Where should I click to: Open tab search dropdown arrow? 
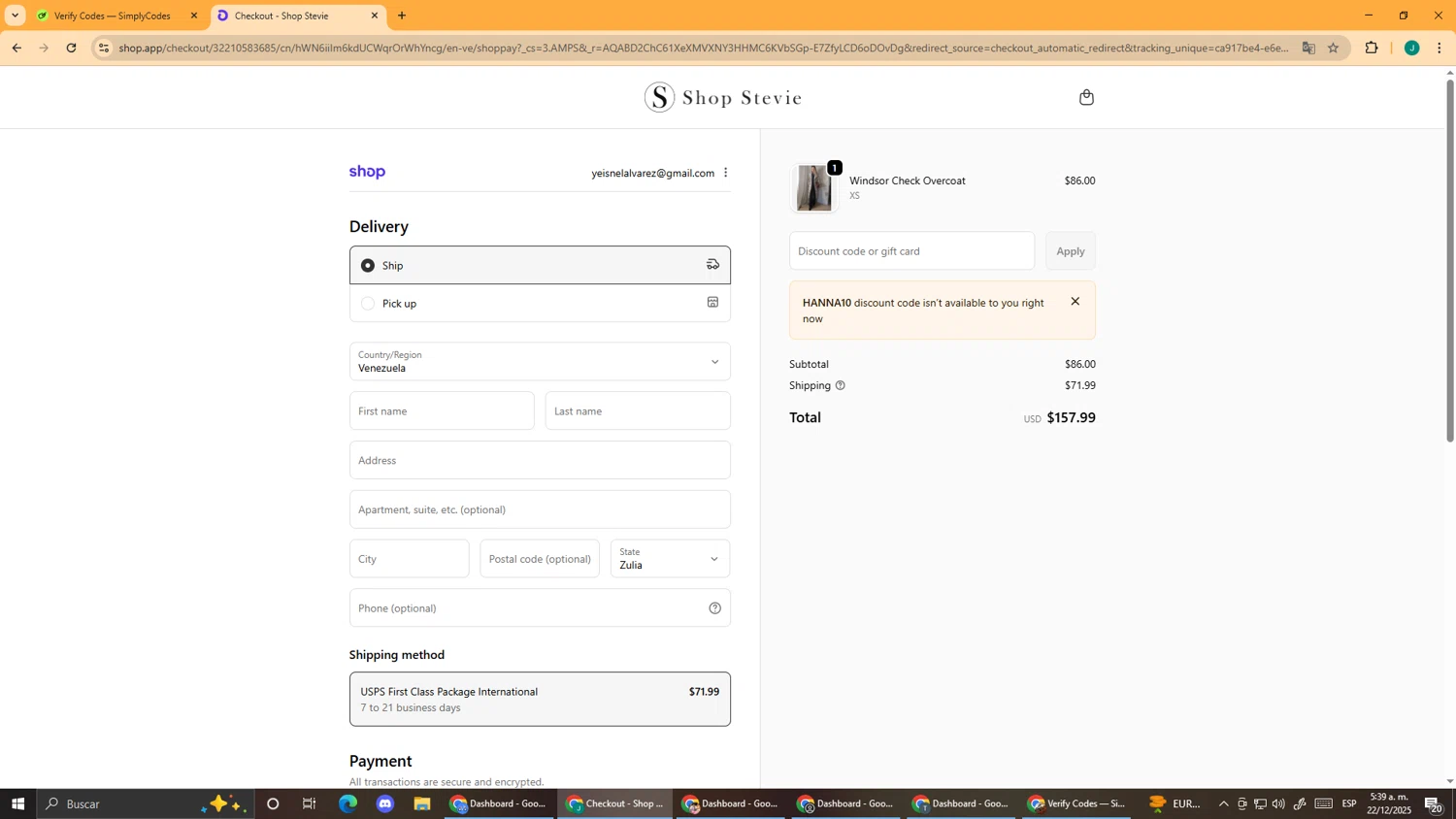(15, 16)
